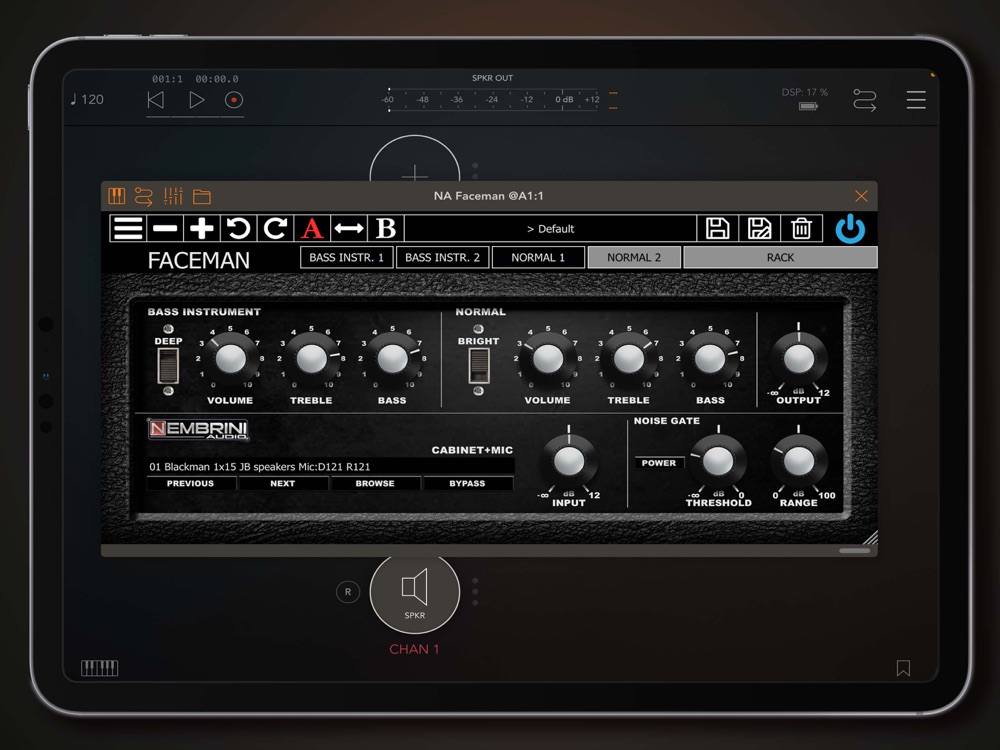Open the keyboard icon in plugin title bar
The height and width of the screenshot is (750, 1000).
[x=117, y=196]
